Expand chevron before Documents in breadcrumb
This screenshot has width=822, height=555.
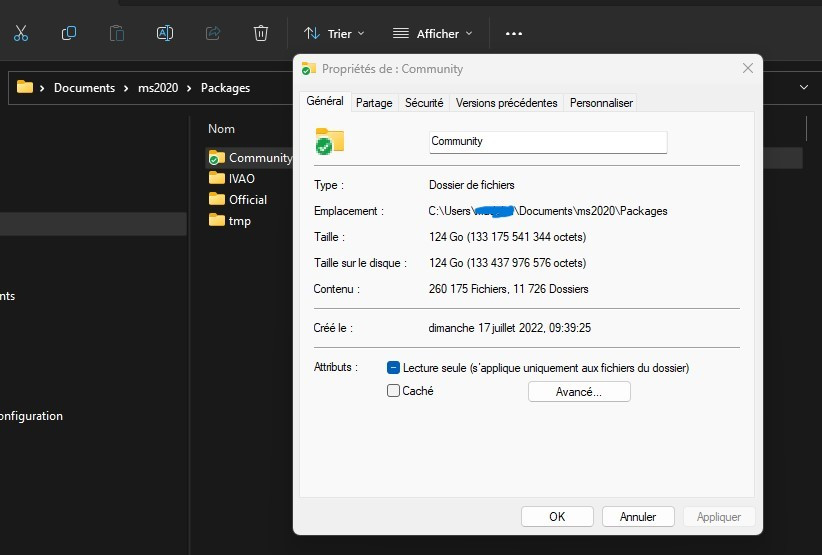tap(42, 88)
